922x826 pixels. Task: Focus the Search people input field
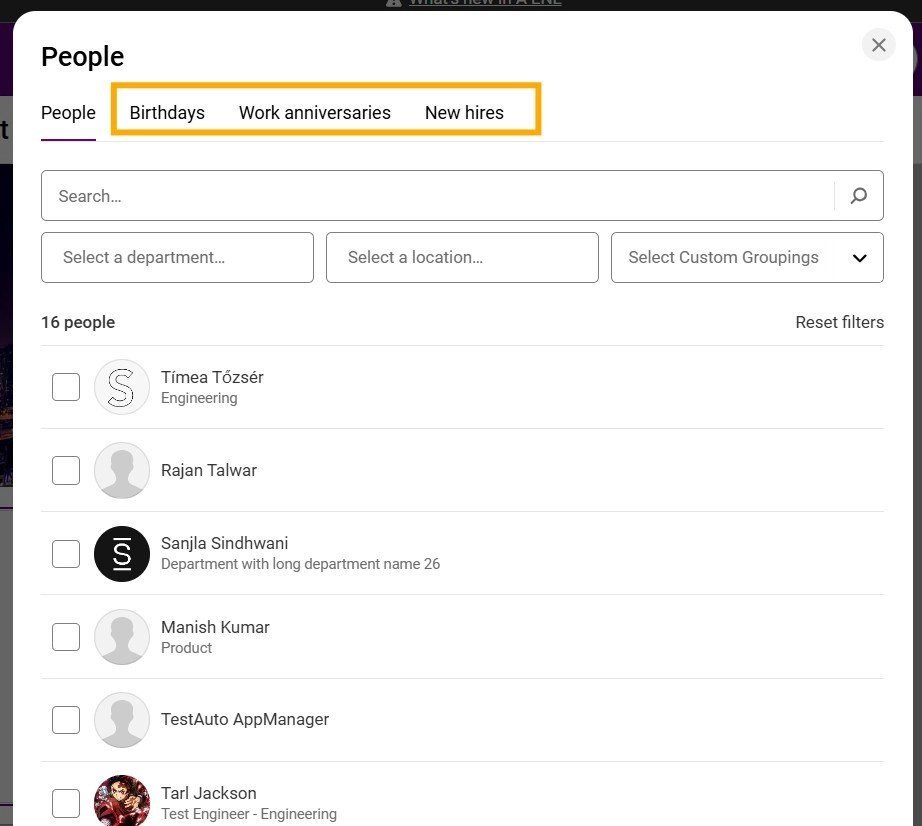click(436, 196)
